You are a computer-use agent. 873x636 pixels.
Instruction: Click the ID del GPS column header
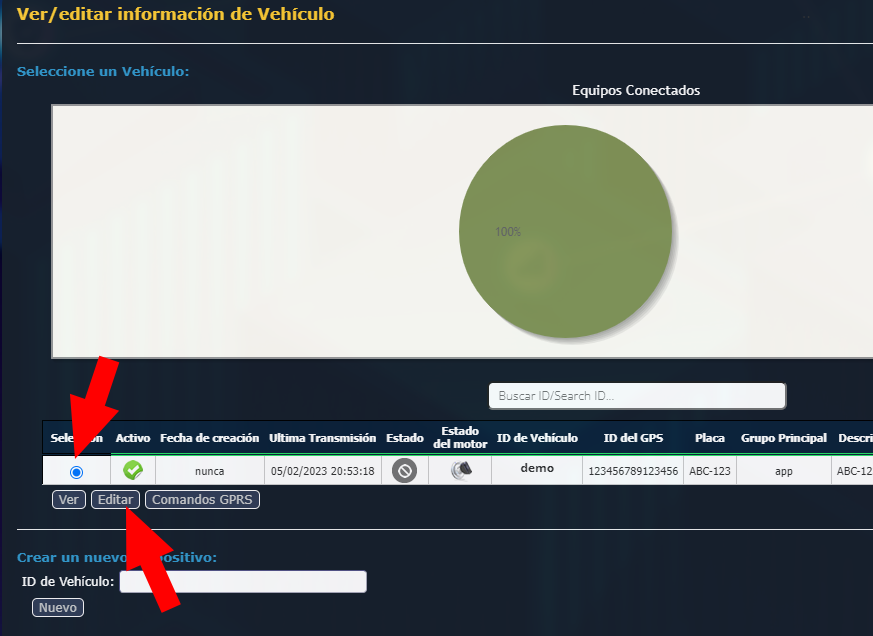tap(633, 438)
